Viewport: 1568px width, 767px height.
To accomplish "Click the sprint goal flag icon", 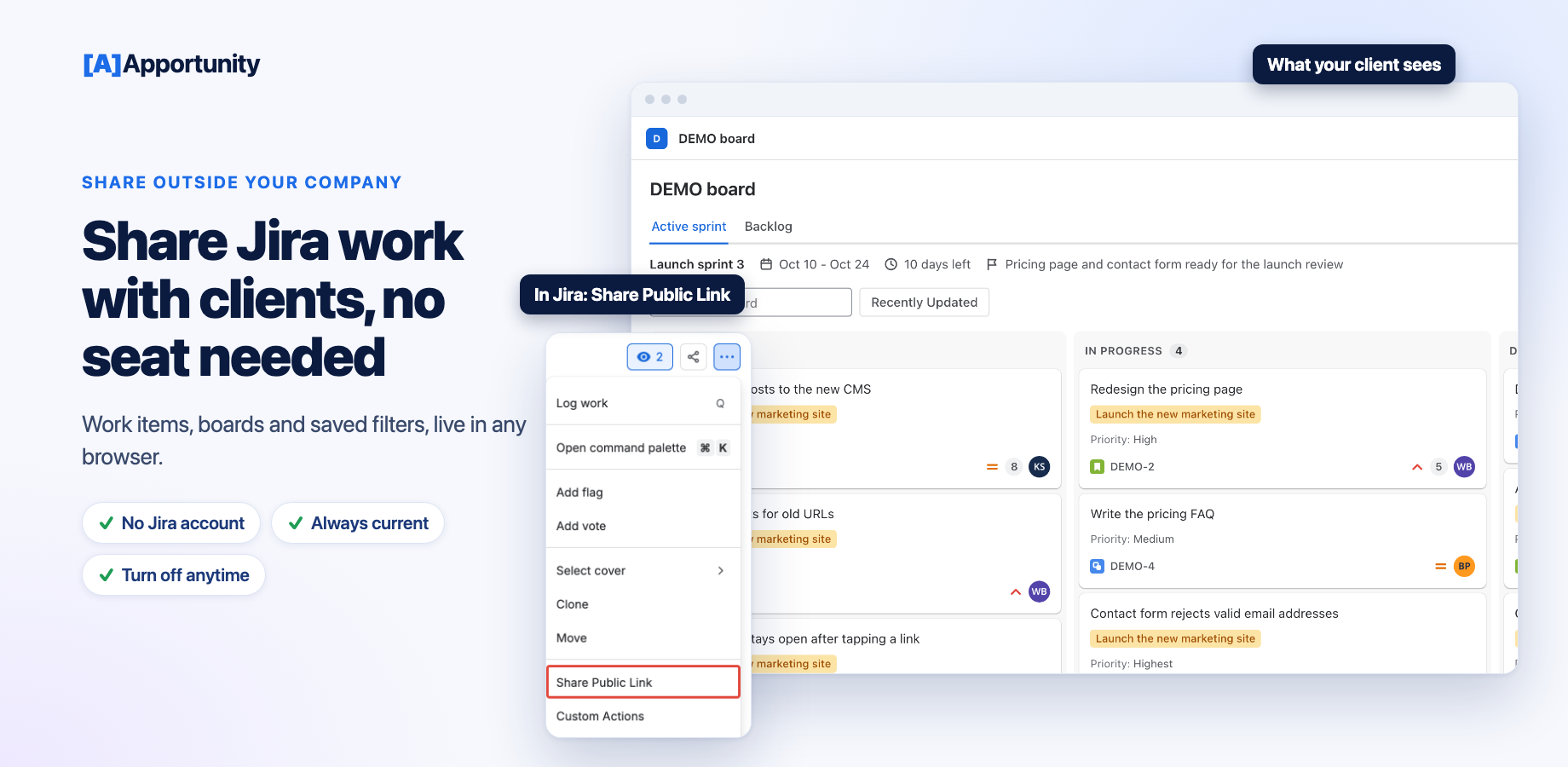I will (x=992, y=264).
